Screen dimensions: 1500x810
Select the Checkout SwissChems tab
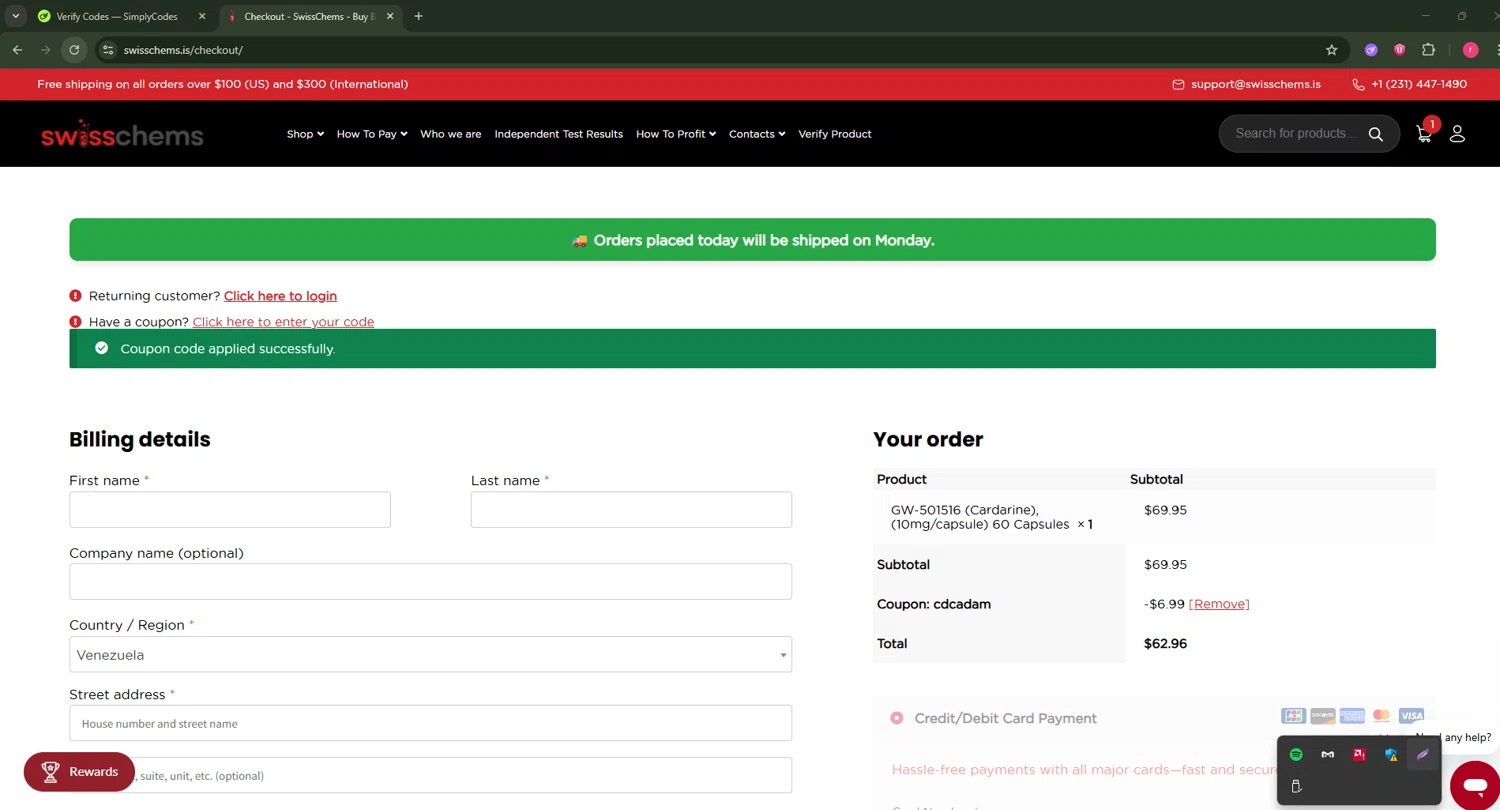click(x=305, y=17)
